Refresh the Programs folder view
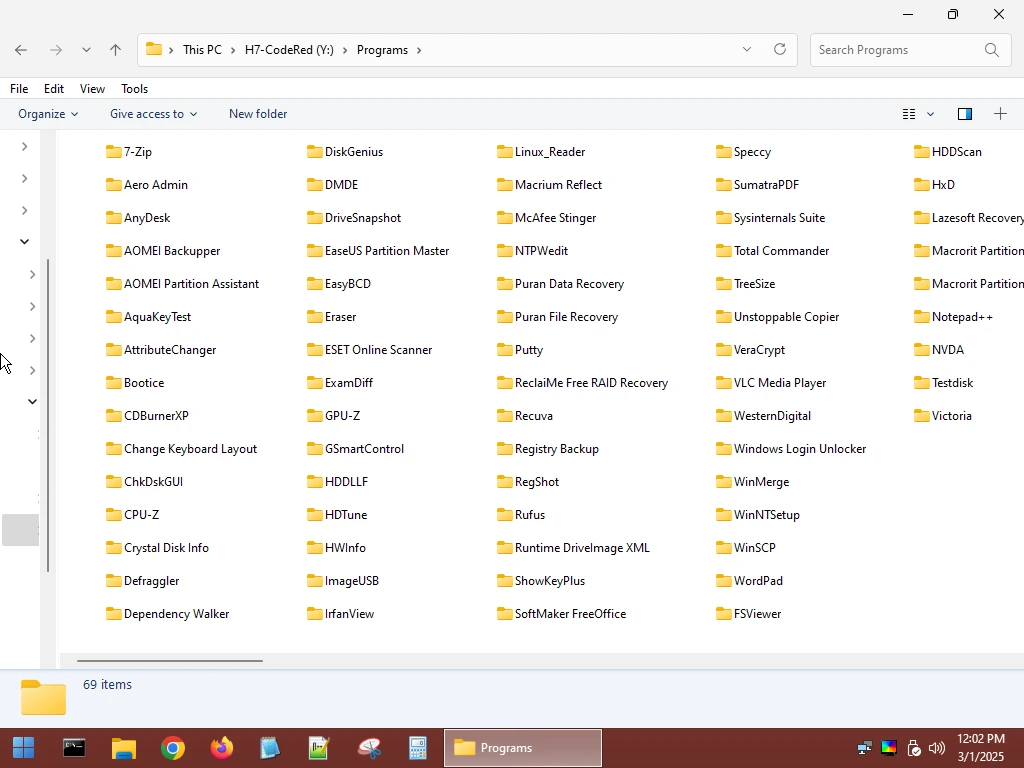The height and width of the screenshot is (768, 1024). click(x=780, y=50)
